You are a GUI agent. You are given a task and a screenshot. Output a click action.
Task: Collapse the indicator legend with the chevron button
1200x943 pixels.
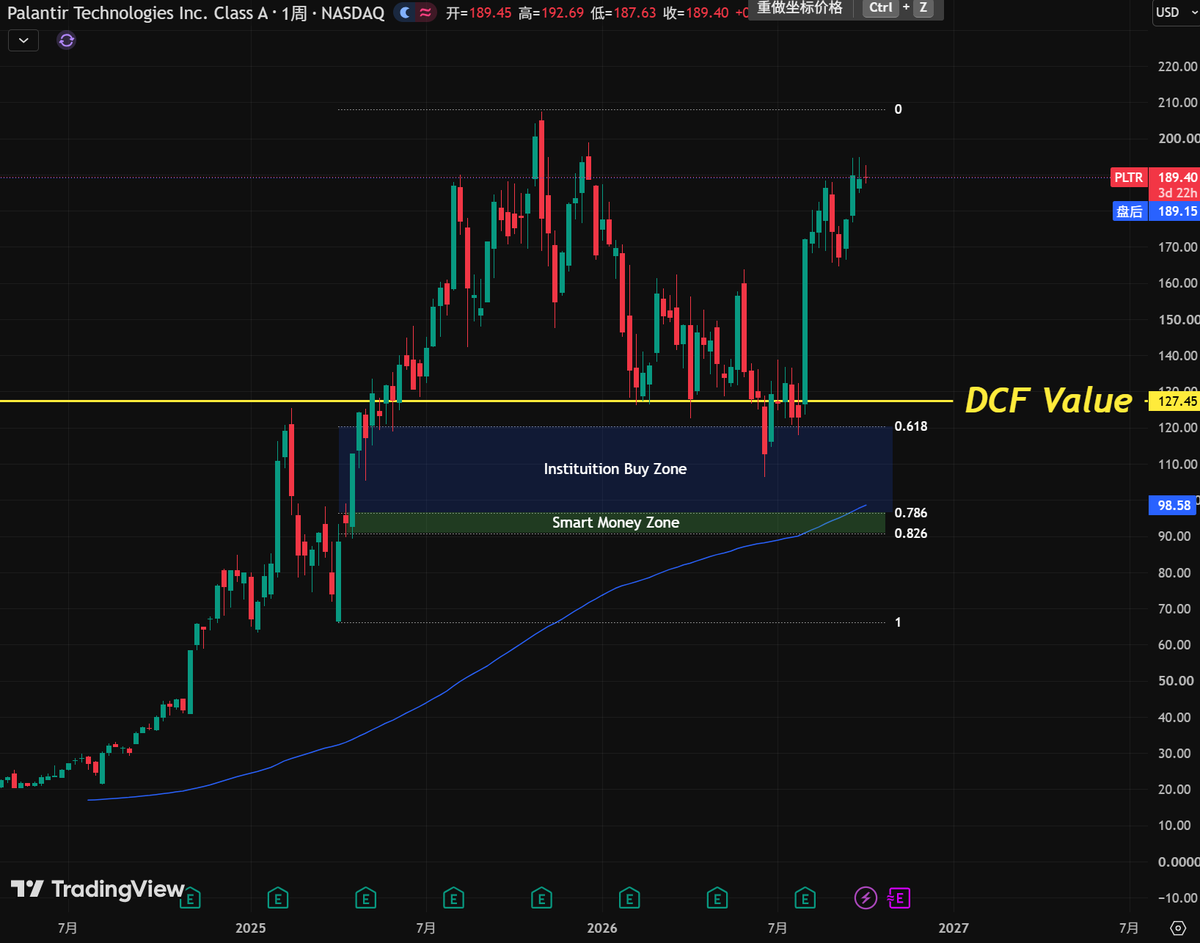22,40
